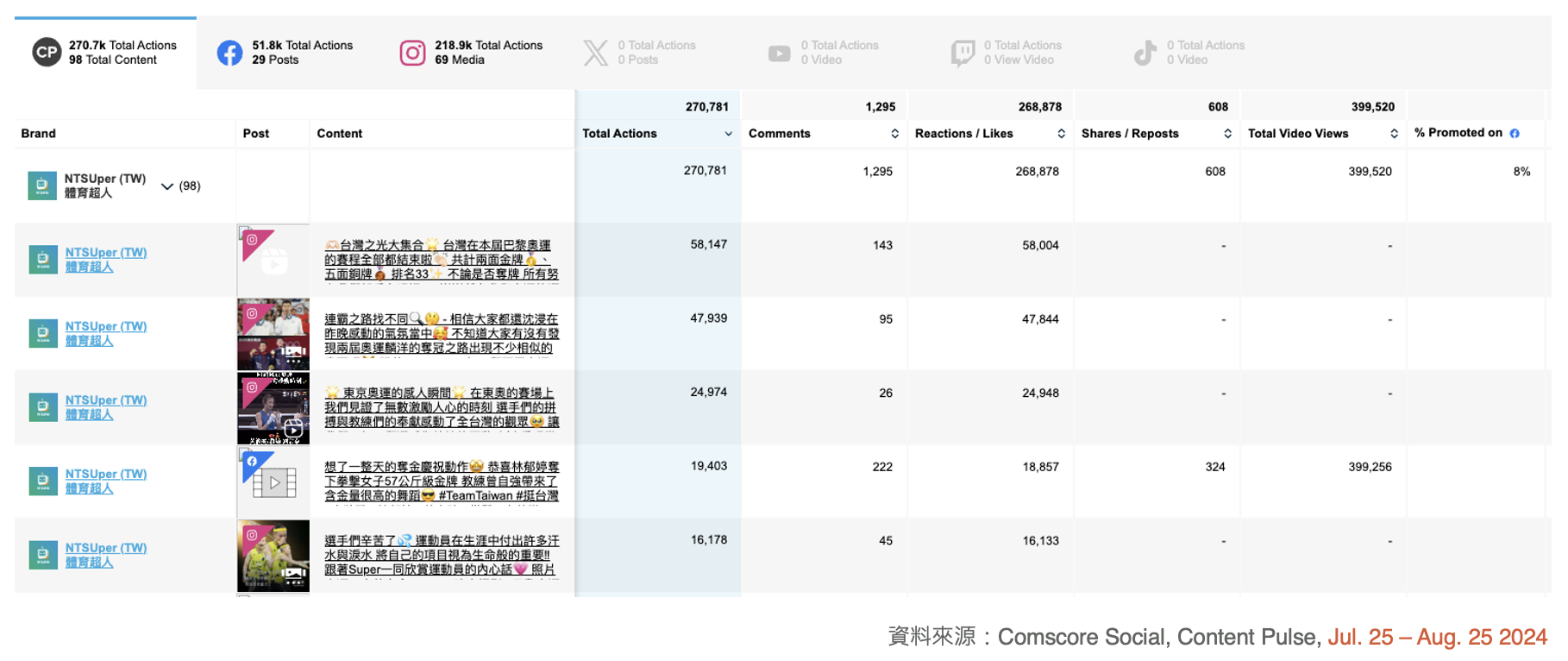Open the post content beginning 選手們辛苦了
The image size is (1568, 661).
pos(442,555)
